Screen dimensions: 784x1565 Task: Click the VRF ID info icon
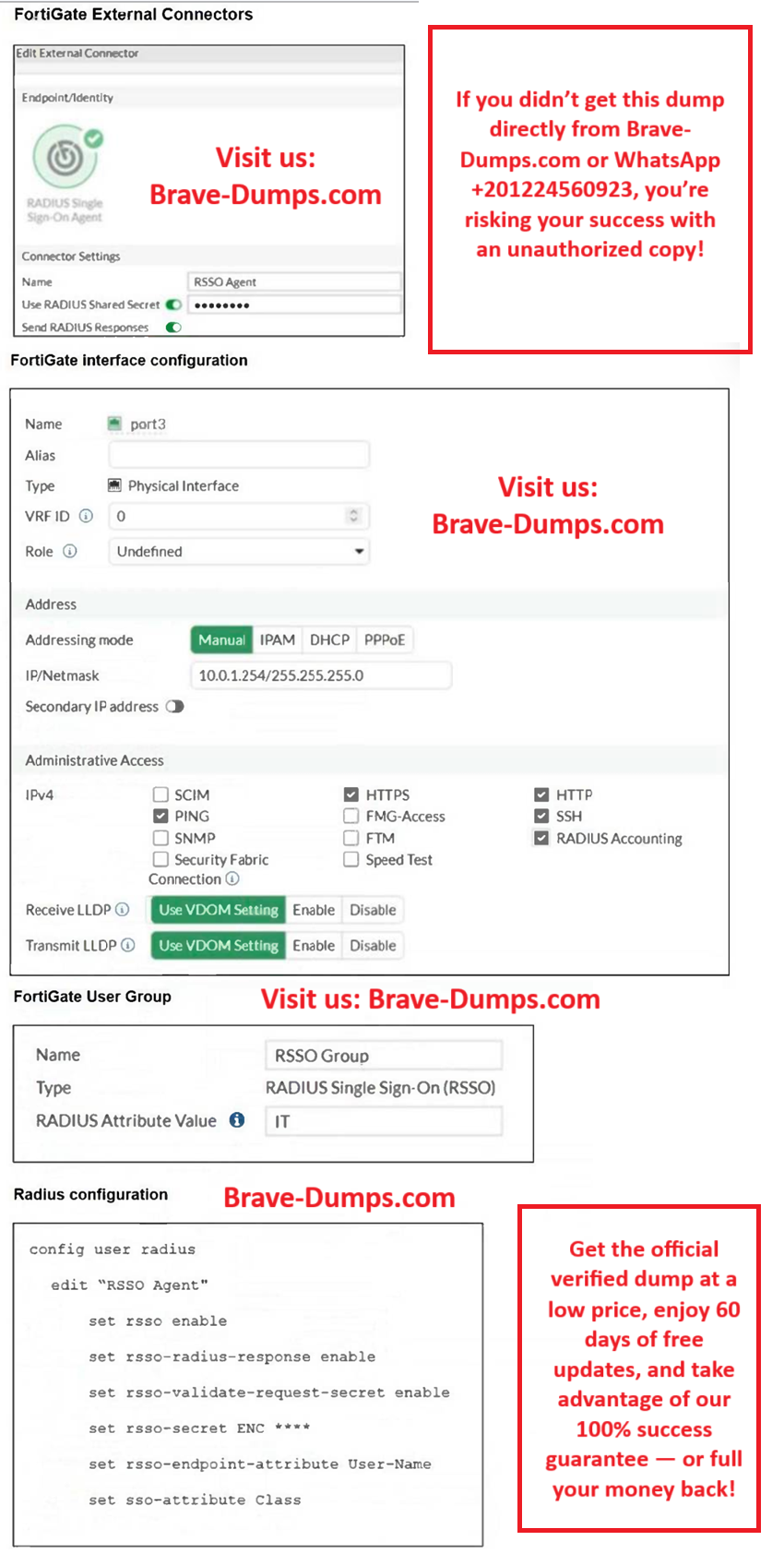click(86, 516)
